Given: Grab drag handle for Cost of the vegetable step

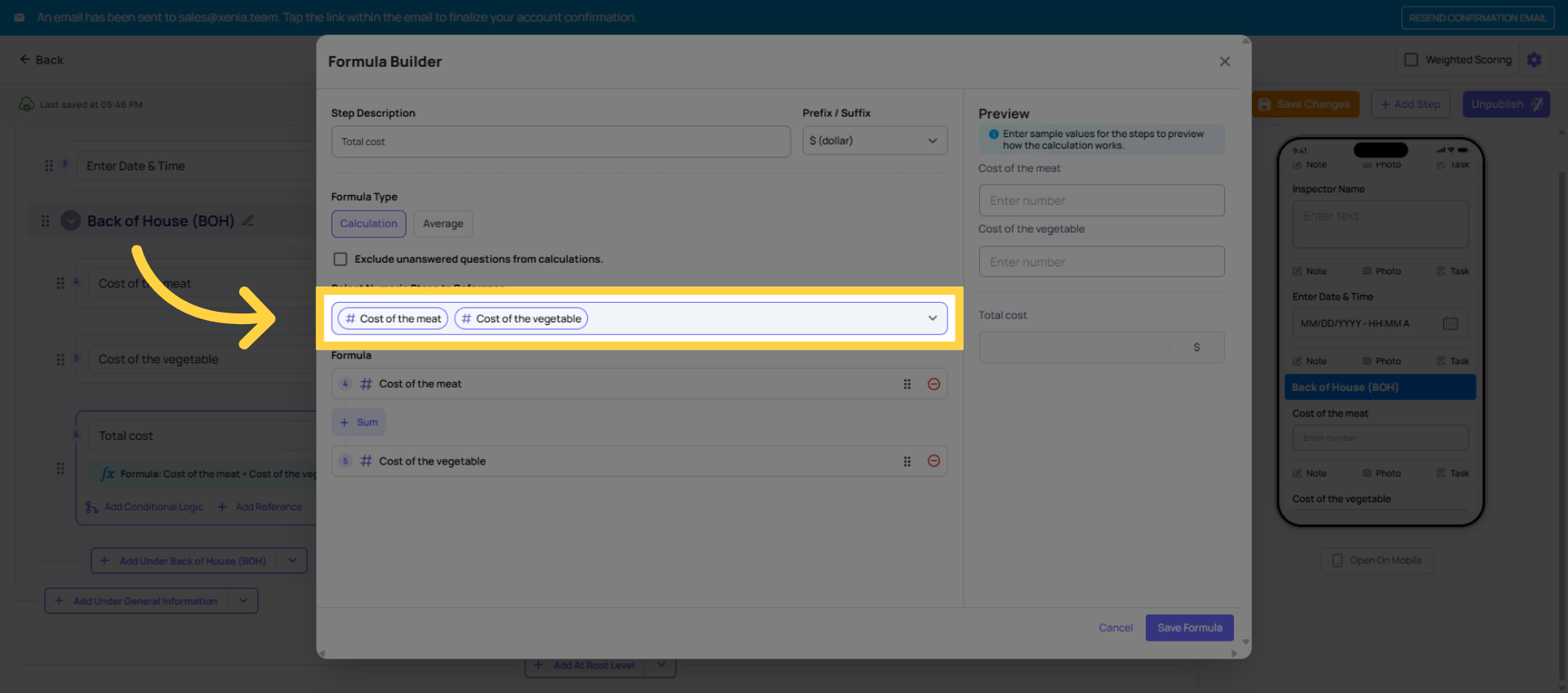Looking at the screenshot, I should 60,359.
